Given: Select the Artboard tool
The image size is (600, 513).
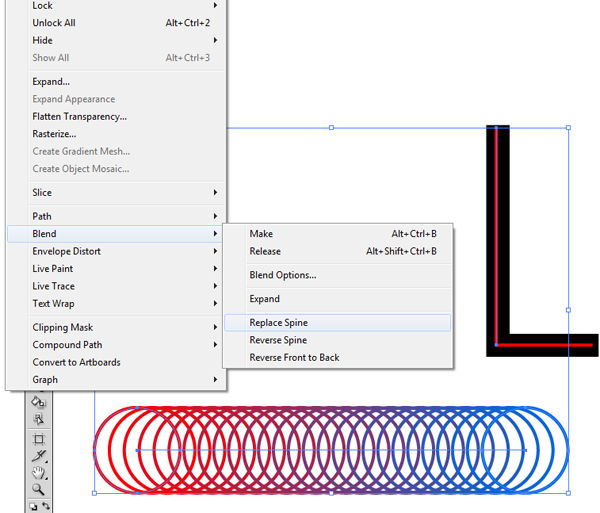Looking at the screenshot, I should pyautogui.click(x=38, y=439).
